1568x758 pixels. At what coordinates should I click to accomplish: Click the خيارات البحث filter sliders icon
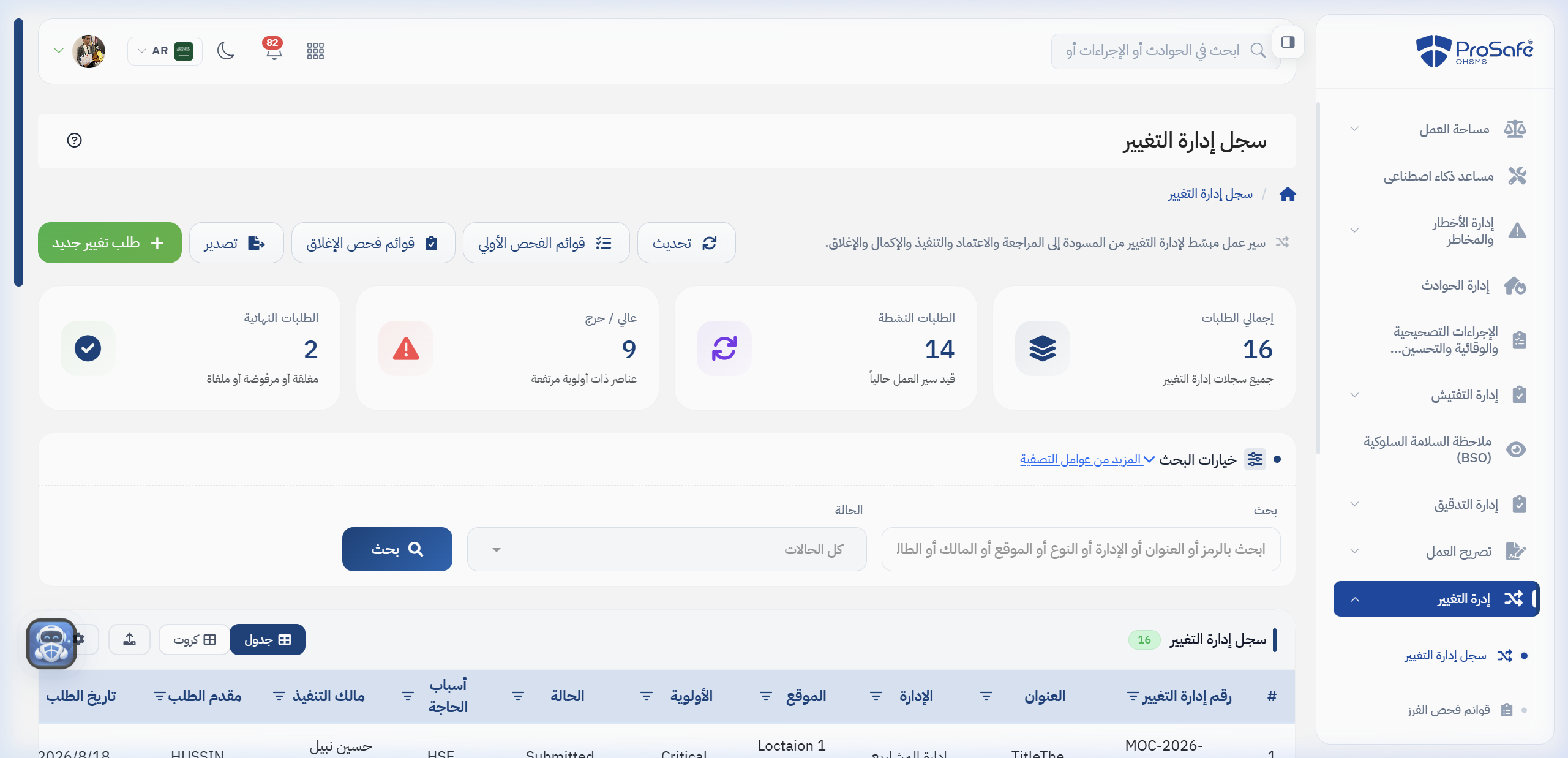click(1255, 459)
